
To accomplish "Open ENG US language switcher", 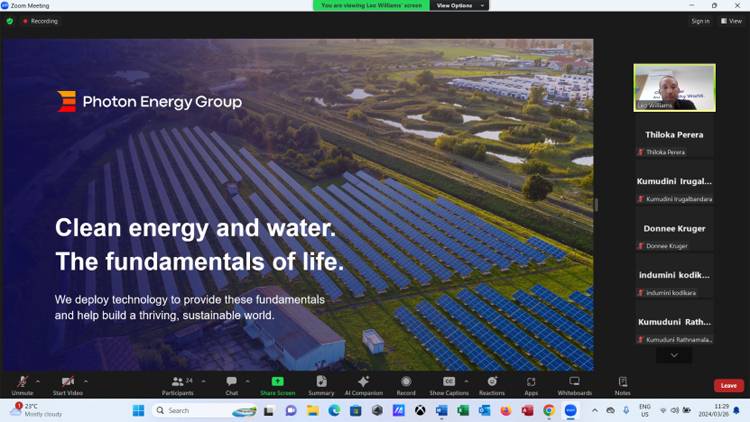I will 645,411.
